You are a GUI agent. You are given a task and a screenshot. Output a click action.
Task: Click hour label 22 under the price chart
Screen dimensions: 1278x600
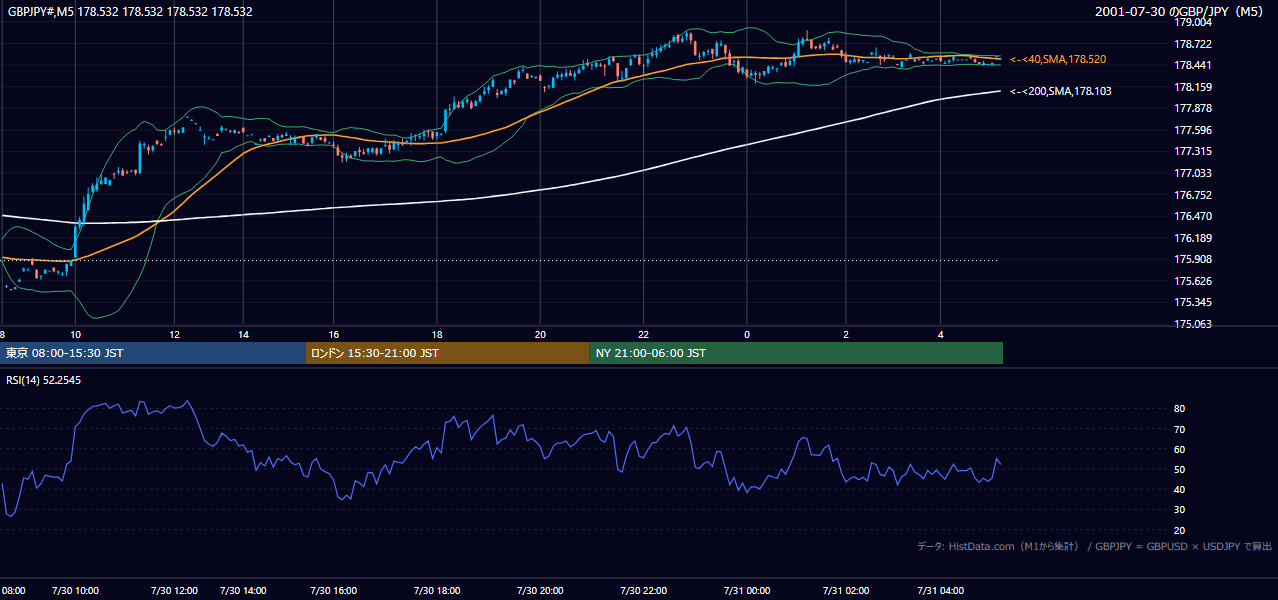(644, 334)
